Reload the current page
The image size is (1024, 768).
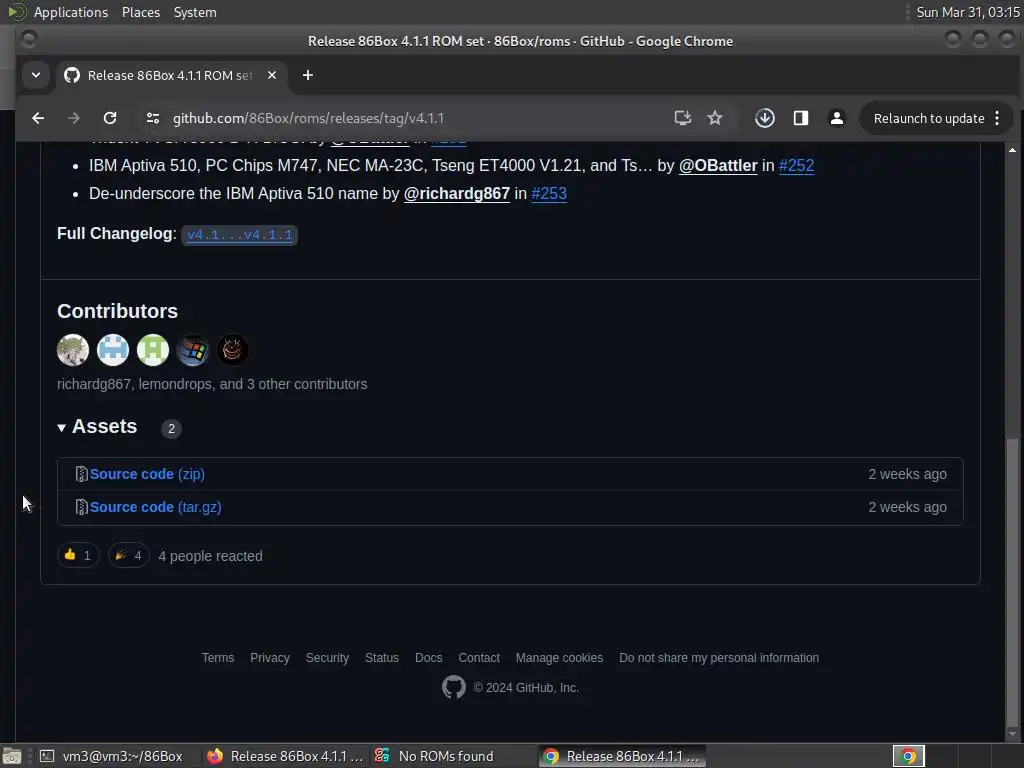(x=110, y=118)
